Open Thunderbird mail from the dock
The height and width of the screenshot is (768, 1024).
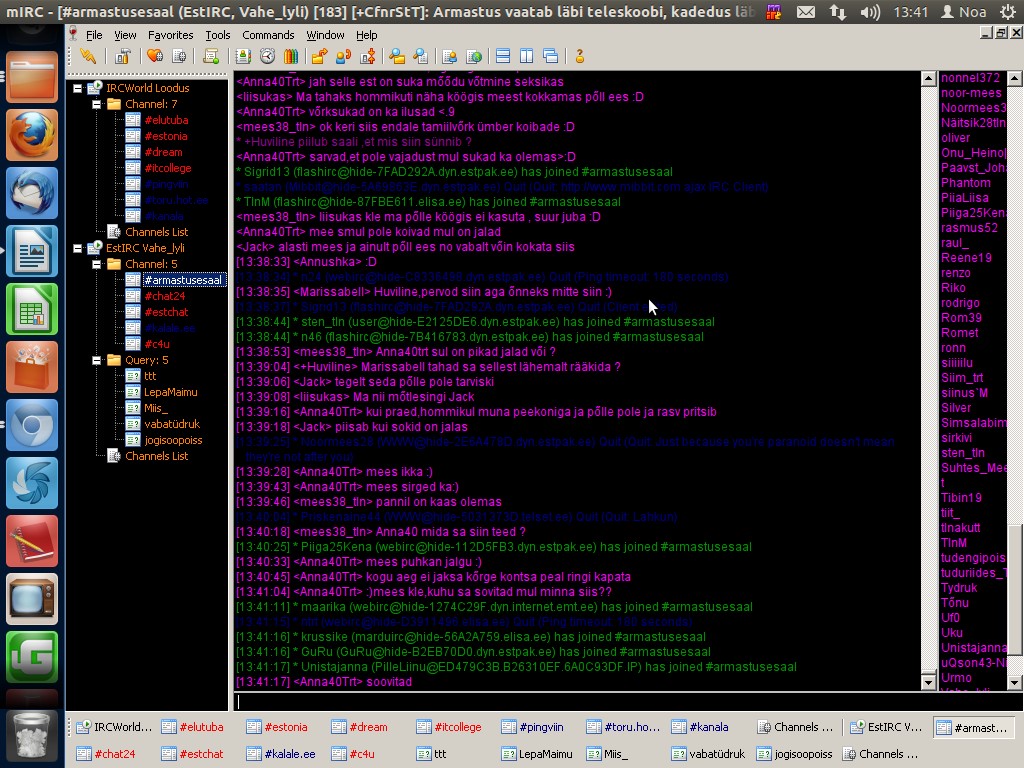pos(32,193)
